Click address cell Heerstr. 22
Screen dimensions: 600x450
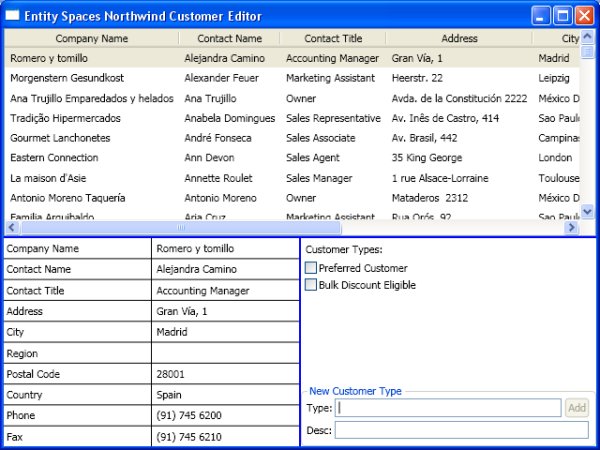[x=417, y=78]
